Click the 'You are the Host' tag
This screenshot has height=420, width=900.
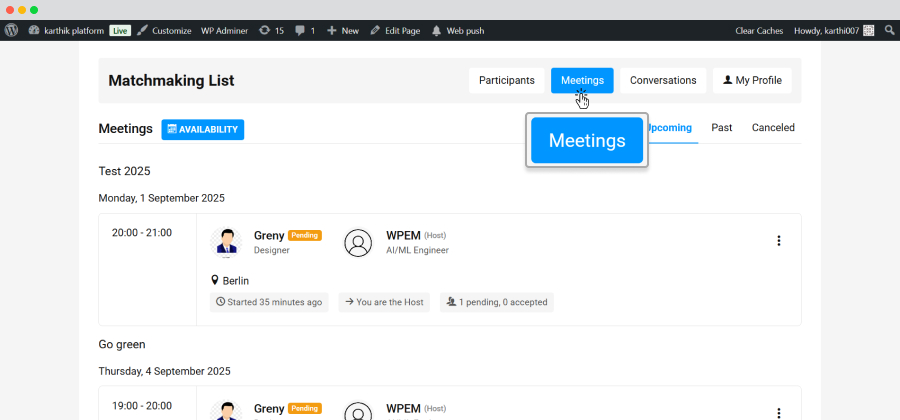click(384, 302)
